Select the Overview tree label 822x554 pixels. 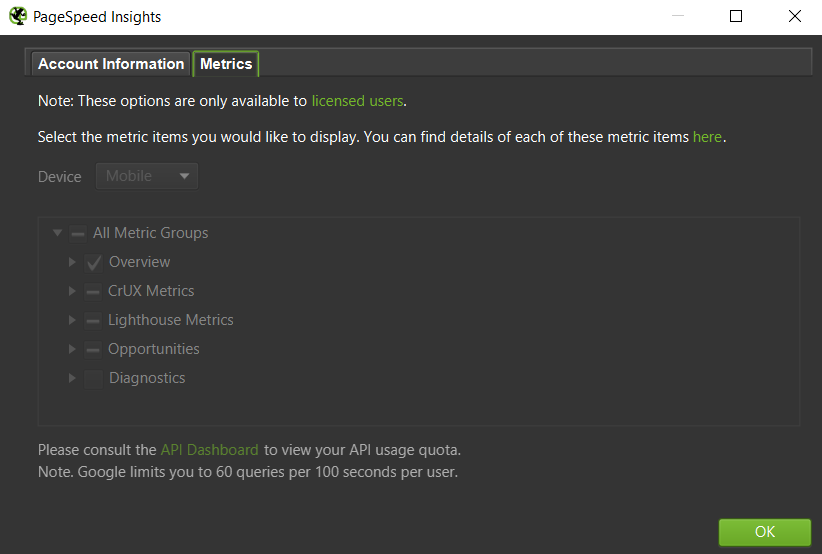[139, 262]
